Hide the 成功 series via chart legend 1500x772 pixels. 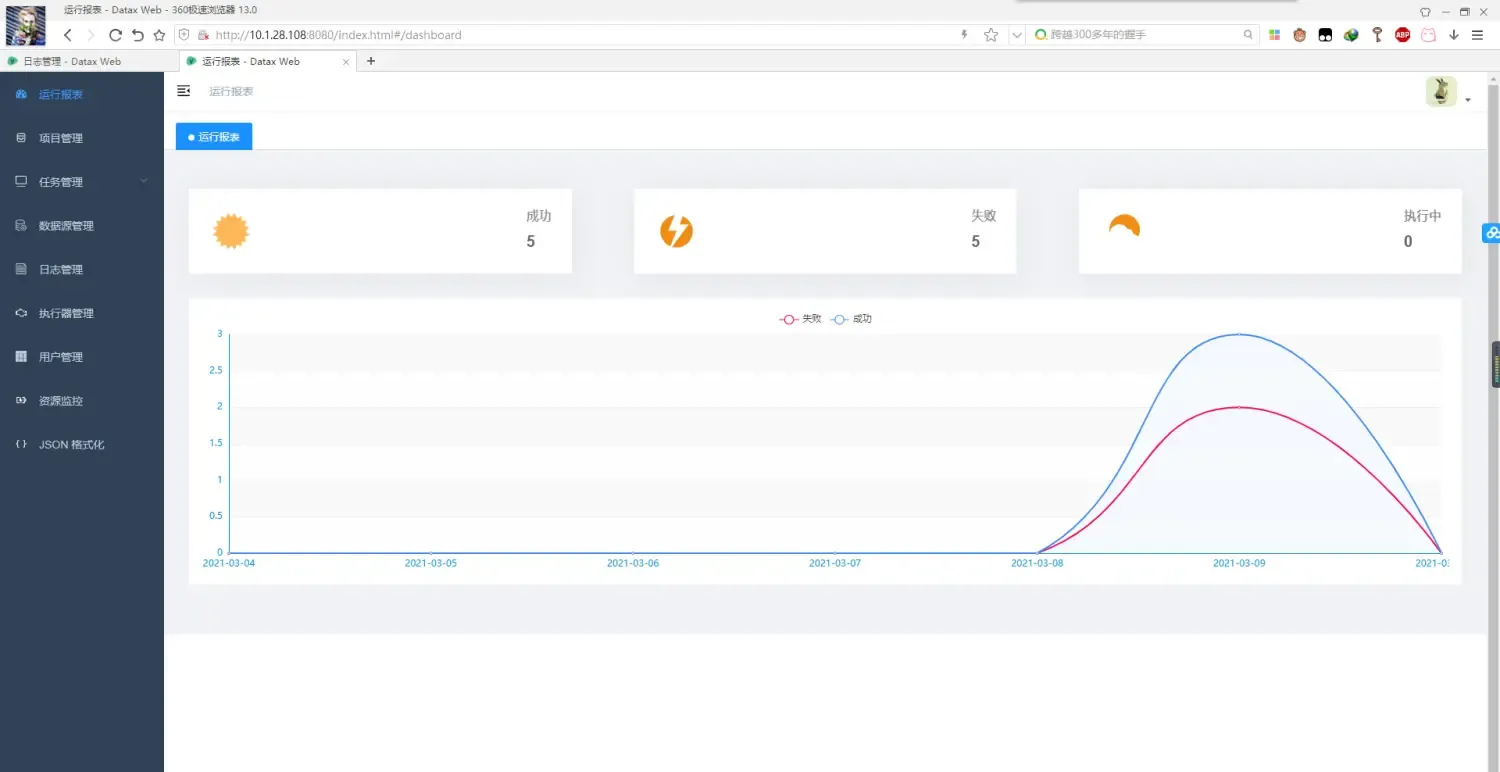(x=854, y=318)
